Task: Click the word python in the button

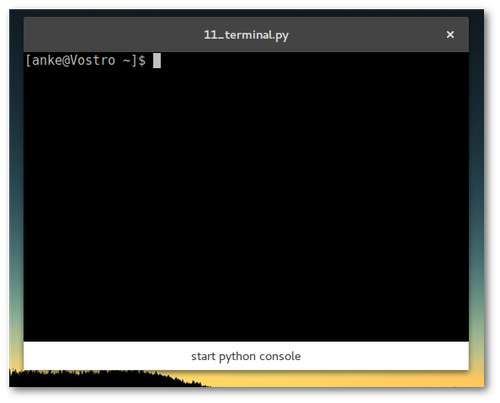Action: [237, 357]
